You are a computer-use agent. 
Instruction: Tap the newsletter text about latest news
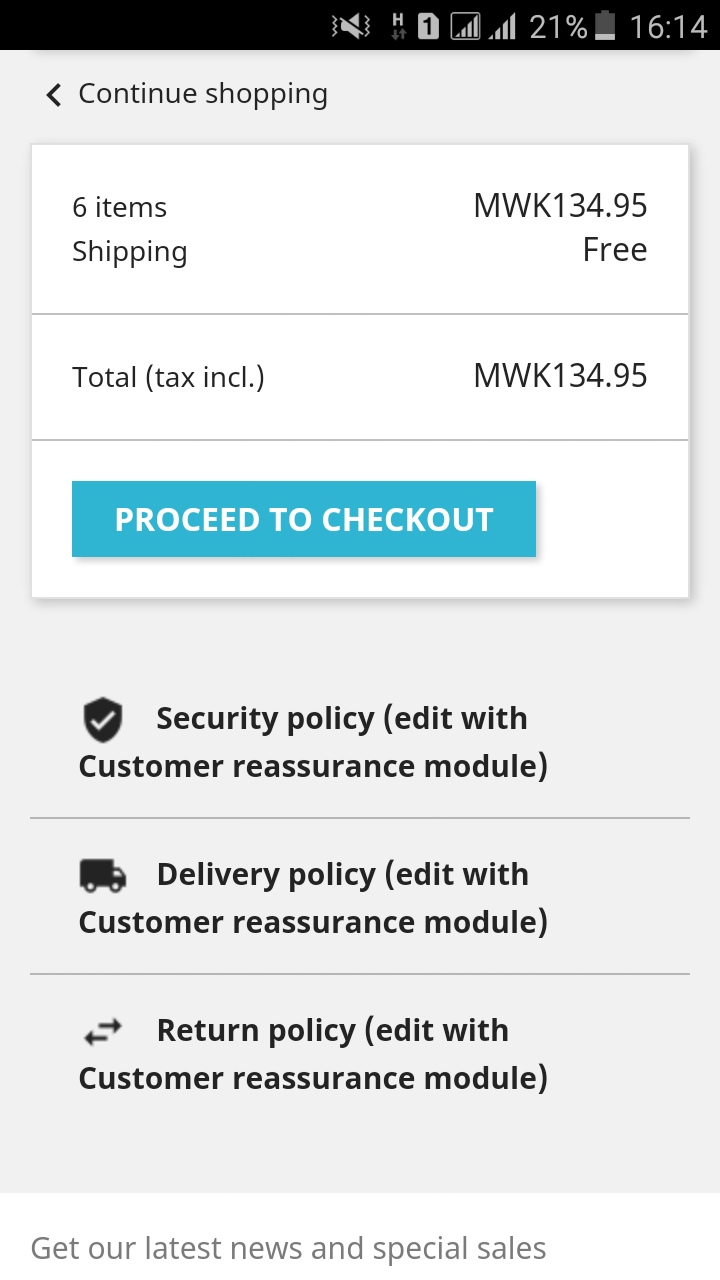coord(288,1248)
